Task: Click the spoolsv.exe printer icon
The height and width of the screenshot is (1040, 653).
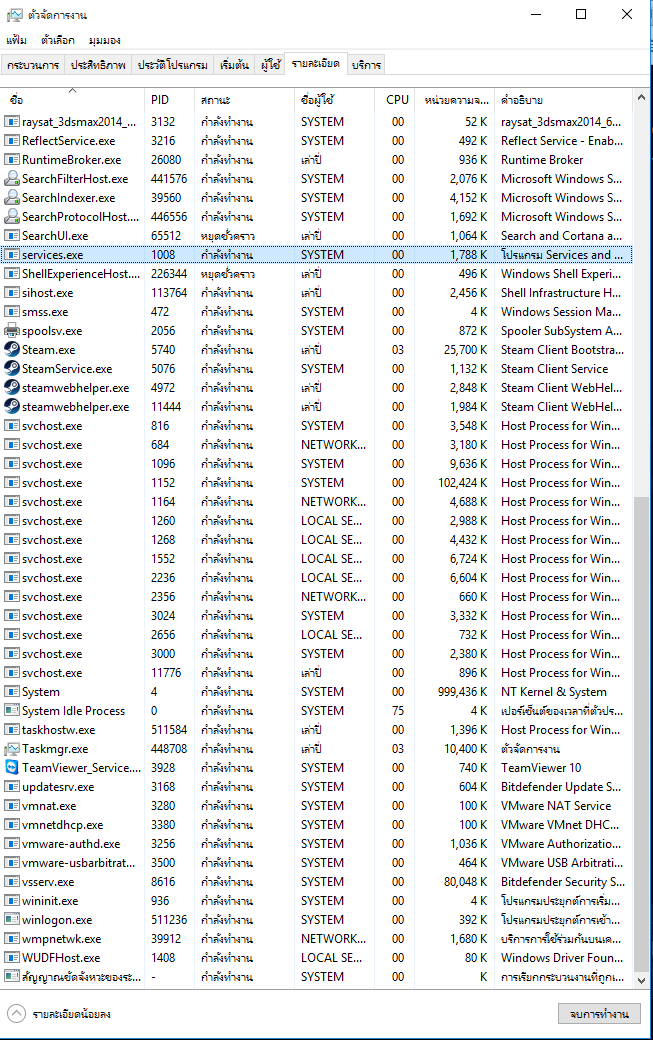Action: click(12, 330)
